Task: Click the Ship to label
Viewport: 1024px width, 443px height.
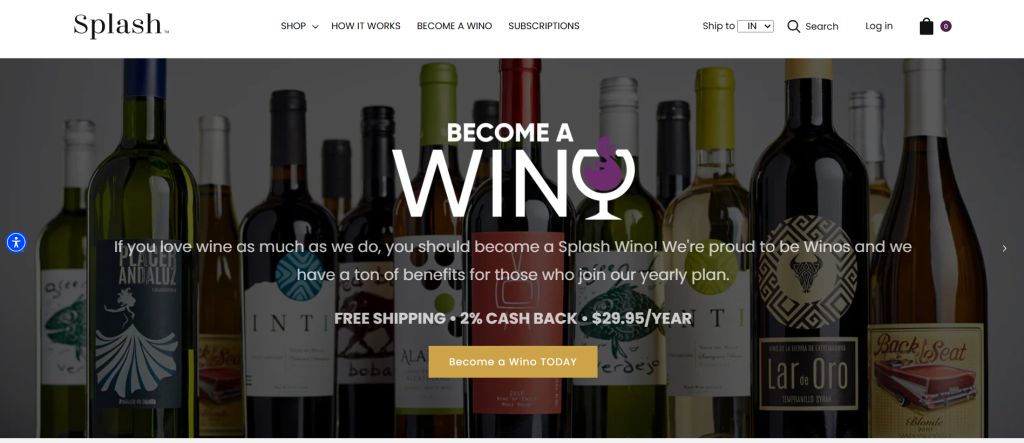Action: pos(718,26)
